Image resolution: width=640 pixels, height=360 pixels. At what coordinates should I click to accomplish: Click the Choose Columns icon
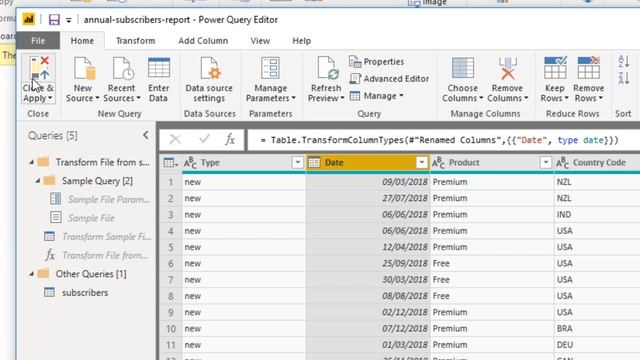(463, 68)
